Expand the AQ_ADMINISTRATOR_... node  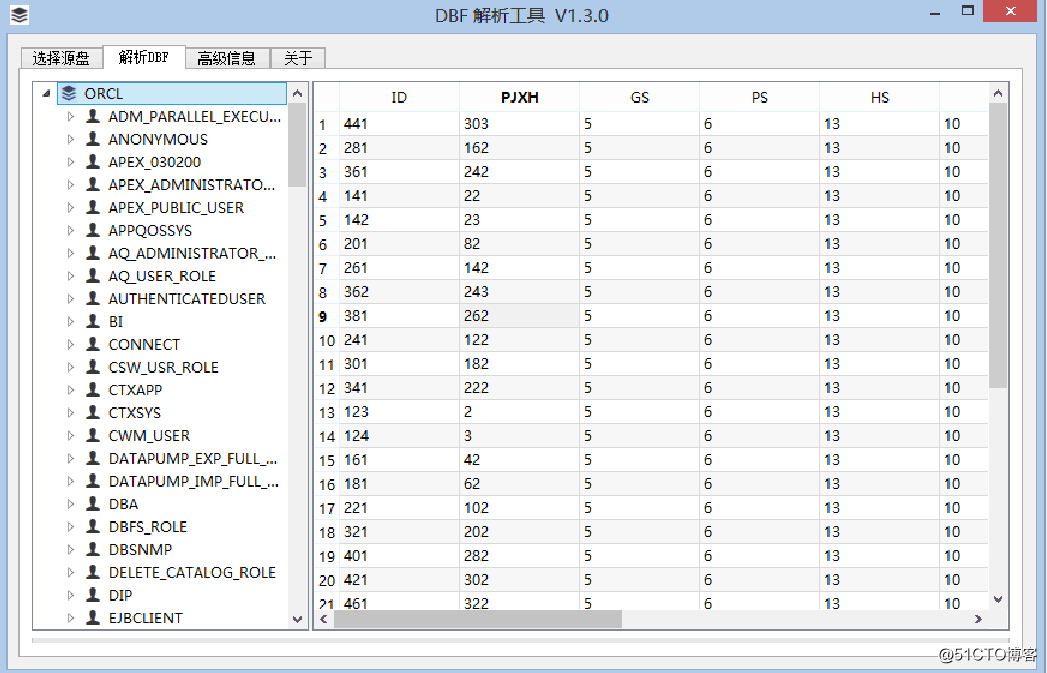click(71, 253)
